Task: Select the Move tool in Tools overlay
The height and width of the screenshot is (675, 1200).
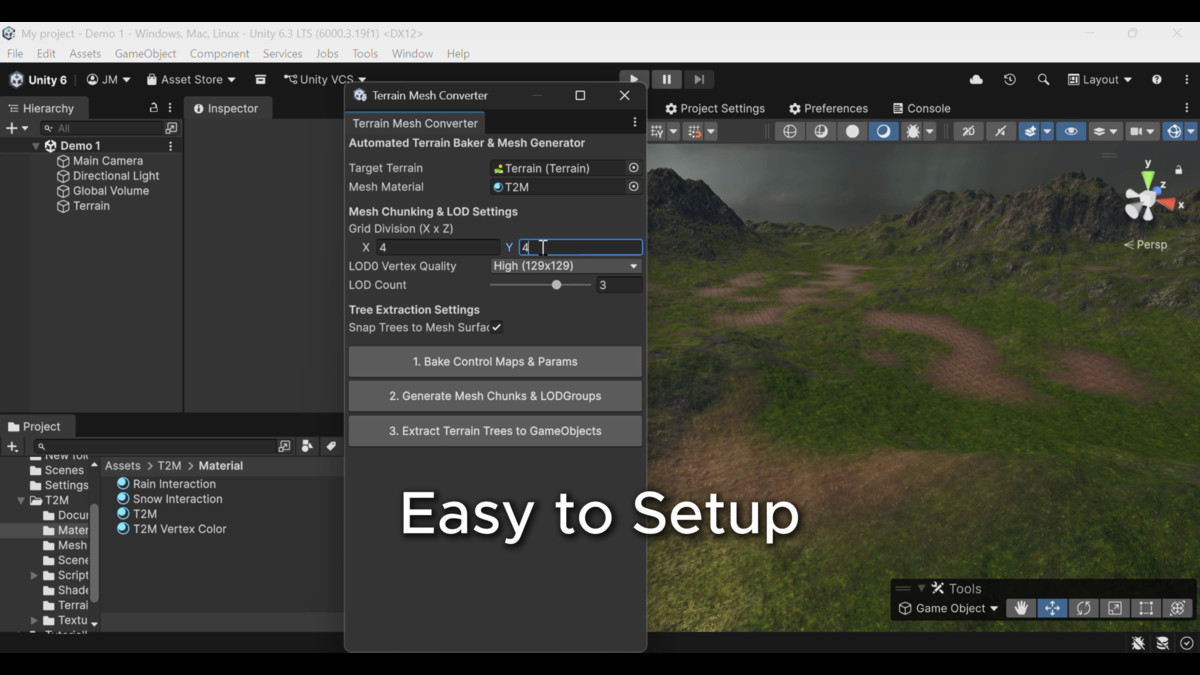Action: coord(1052,608)
